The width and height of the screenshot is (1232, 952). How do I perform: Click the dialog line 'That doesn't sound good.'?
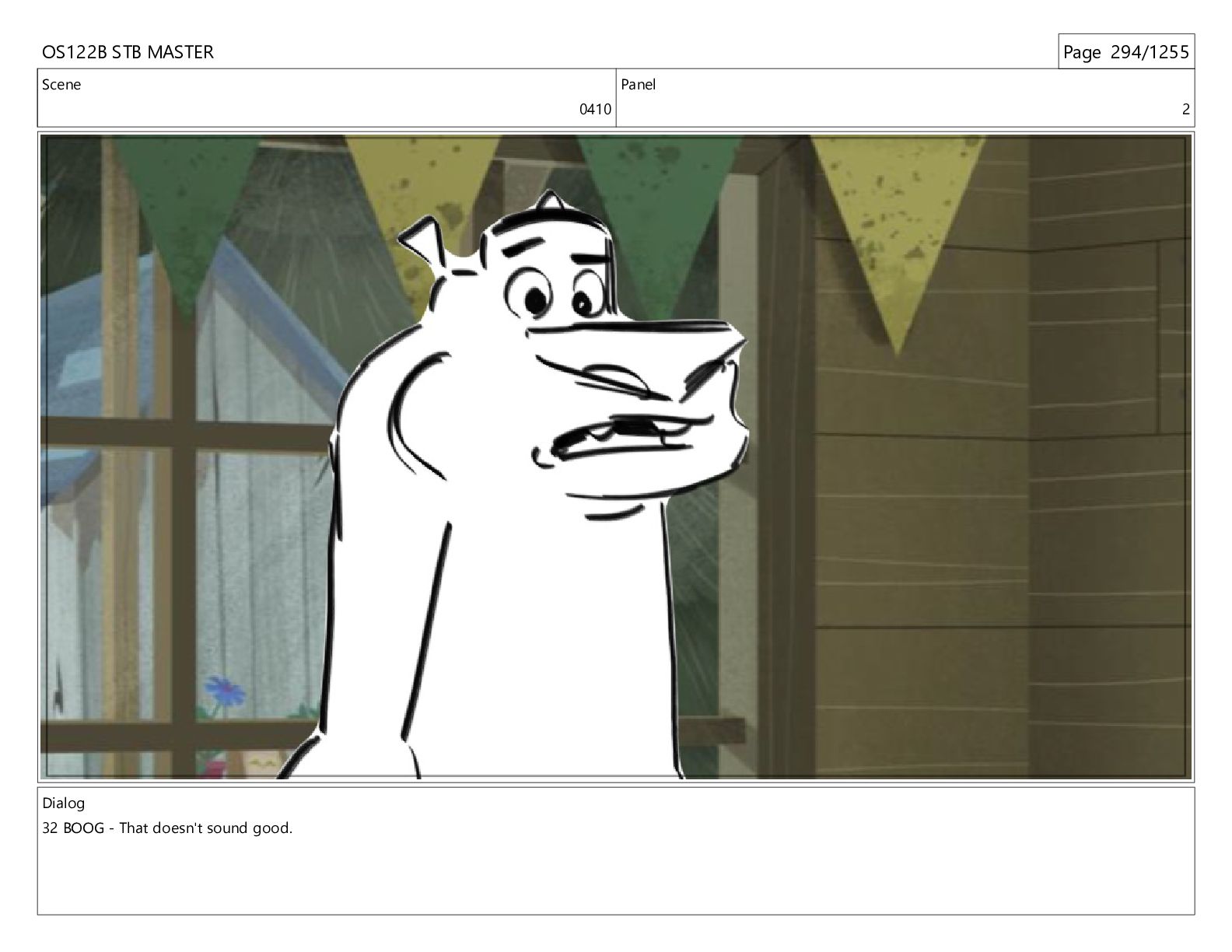pos(205,828)
